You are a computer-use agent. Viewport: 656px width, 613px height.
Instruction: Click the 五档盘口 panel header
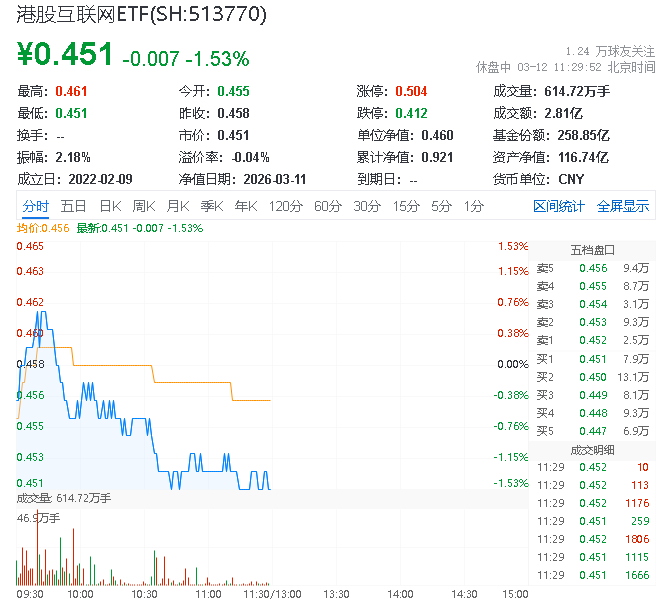pos(592,249)
